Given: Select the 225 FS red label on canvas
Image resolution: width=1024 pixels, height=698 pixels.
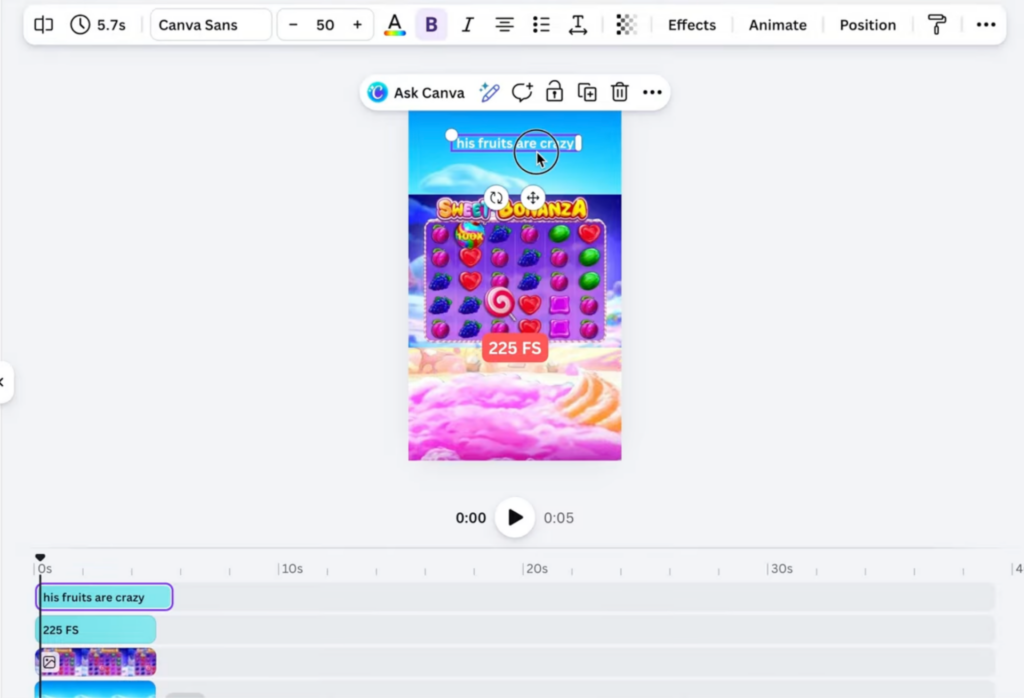Looking at the screenshot, I should click(x=515, y=348).
